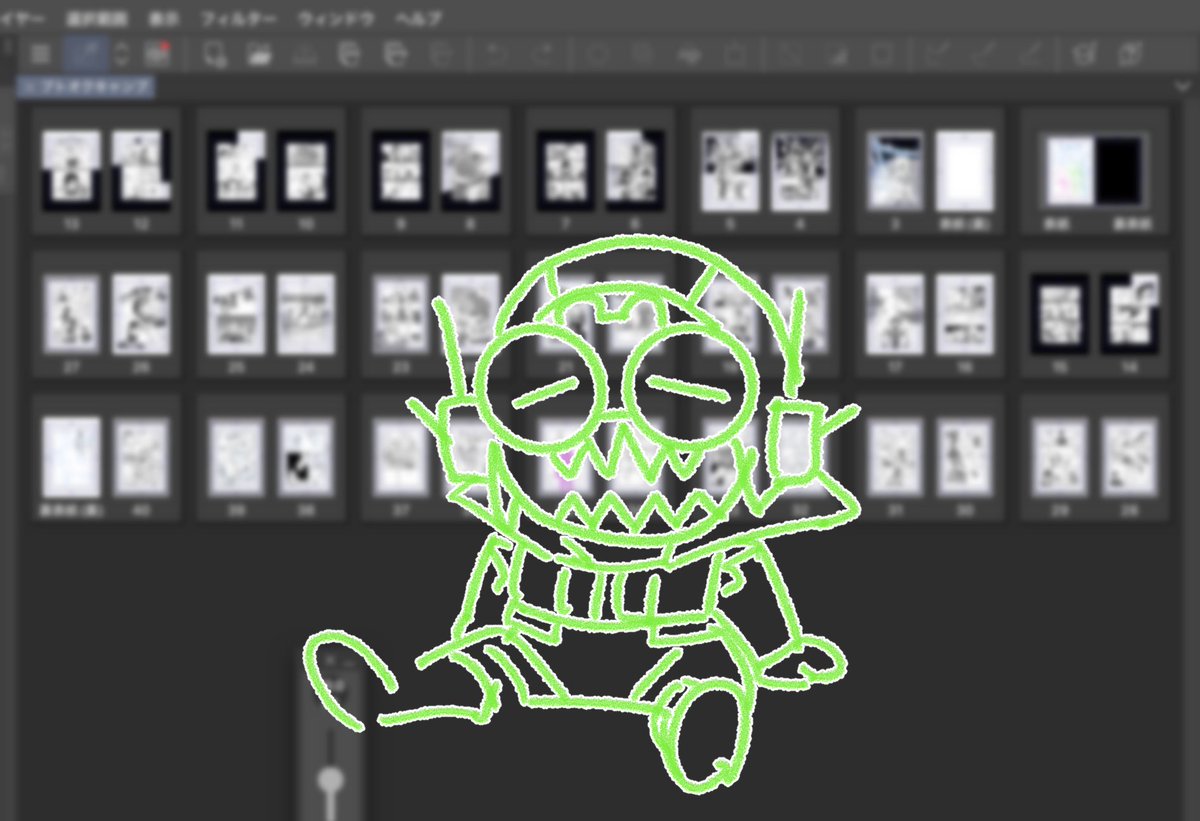Open the ウィンドウ menu
The height and width of the screenshot is (821, 1200).
[335, 18]
